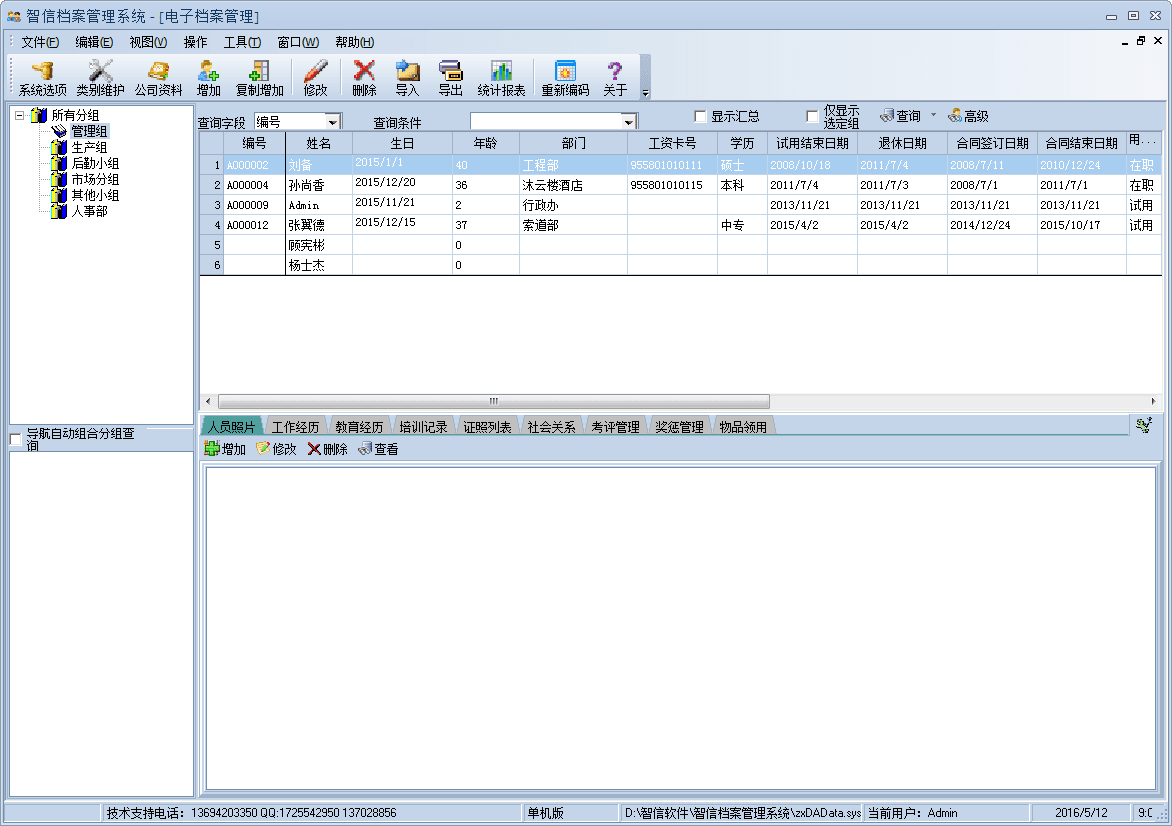
Task: Click the 高级 advanced search button
Action: 968,116
